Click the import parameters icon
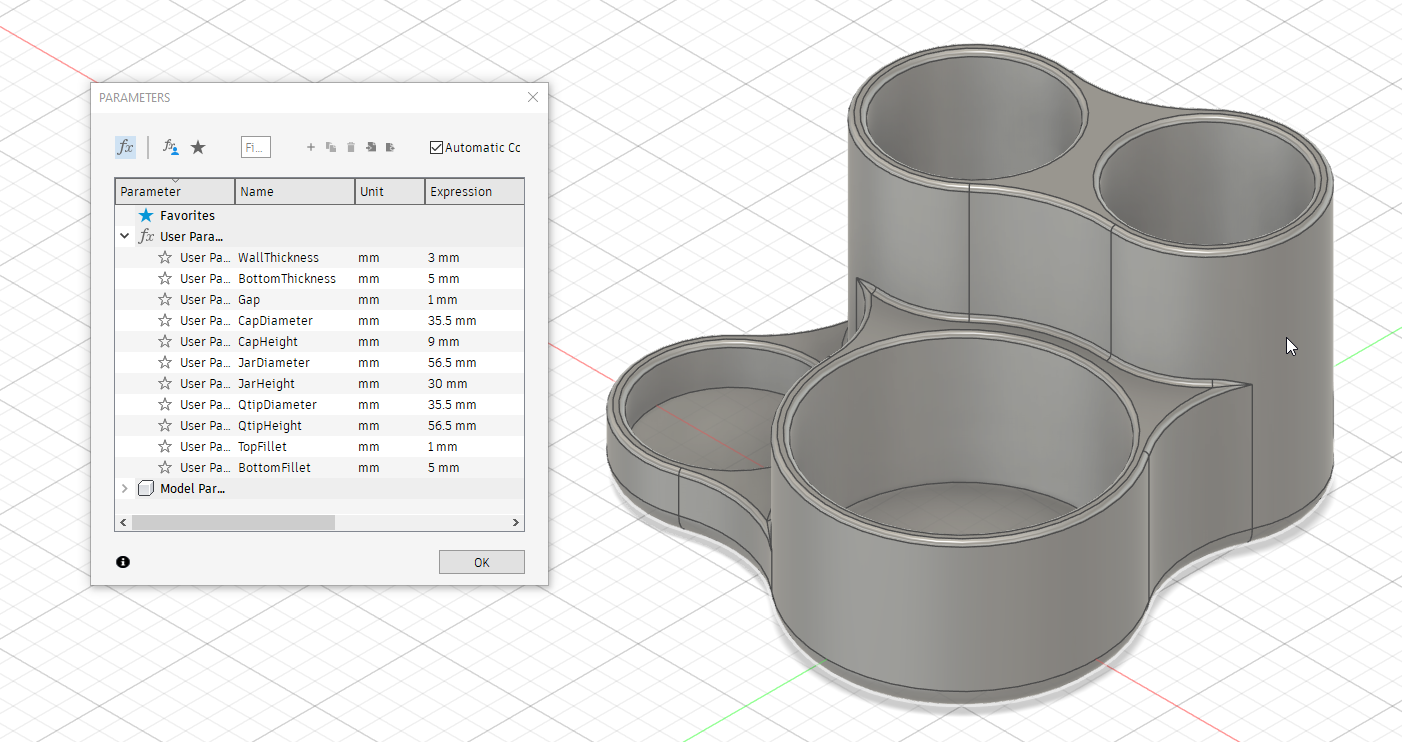1402x742 pixels. [371, 147]
